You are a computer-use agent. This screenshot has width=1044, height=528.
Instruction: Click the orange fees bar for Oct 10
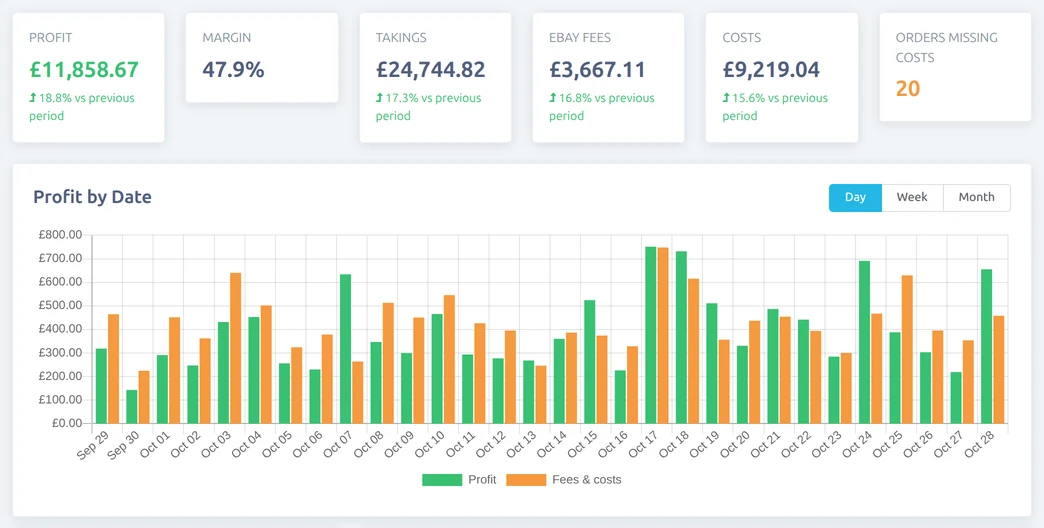click(x=449, y=360)
